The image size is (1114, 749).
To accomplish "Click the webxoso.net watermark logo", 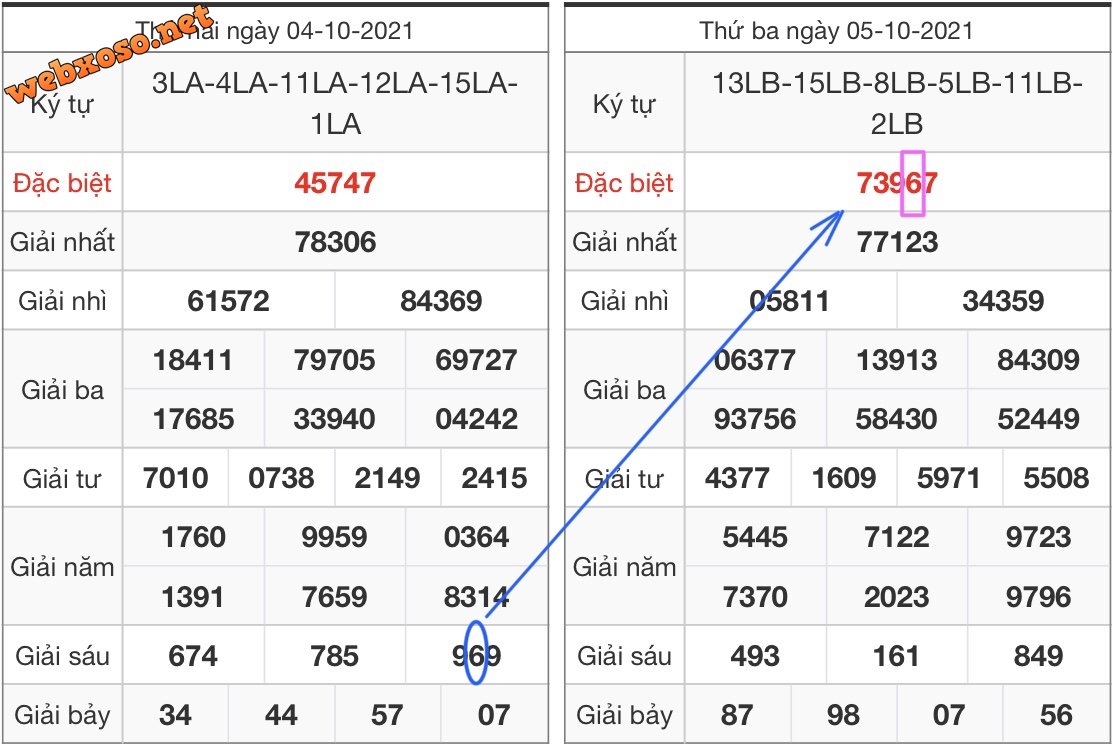I will tap(110, 55).
